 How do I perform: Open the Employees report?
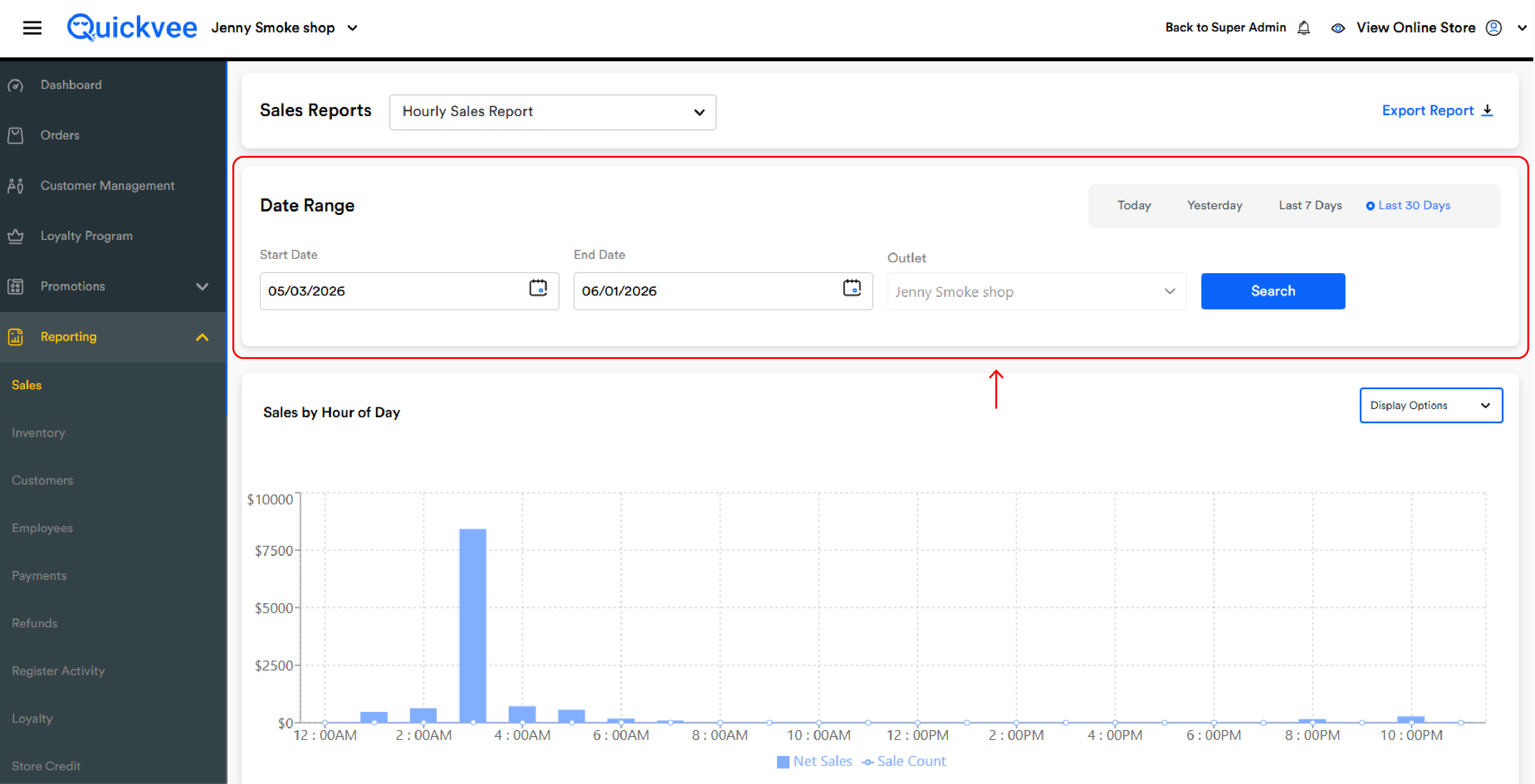(x=42, y=528)
